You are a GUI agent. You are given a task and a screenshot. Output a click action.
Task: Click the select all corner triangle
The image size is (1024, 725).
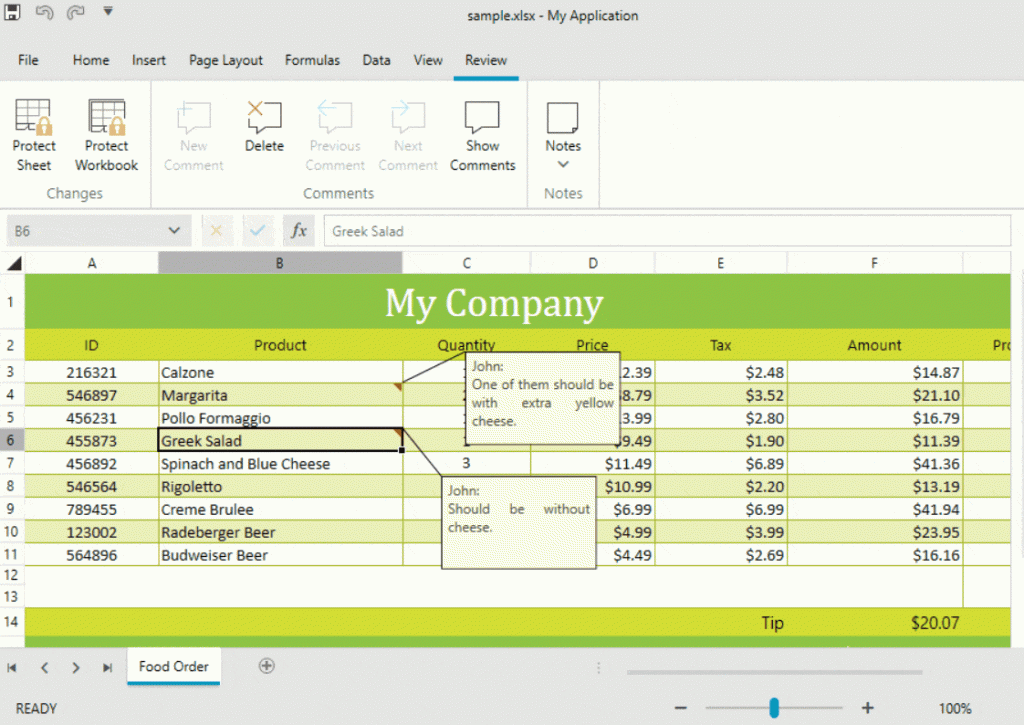click(x=14, y=264)
